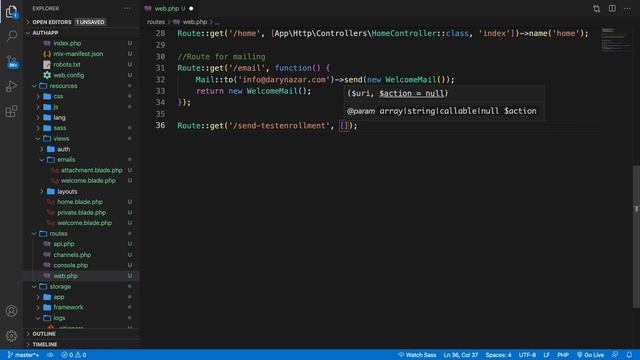Open home.blade.php file
Screen dimensions: 640x360
tap(80, 202)
